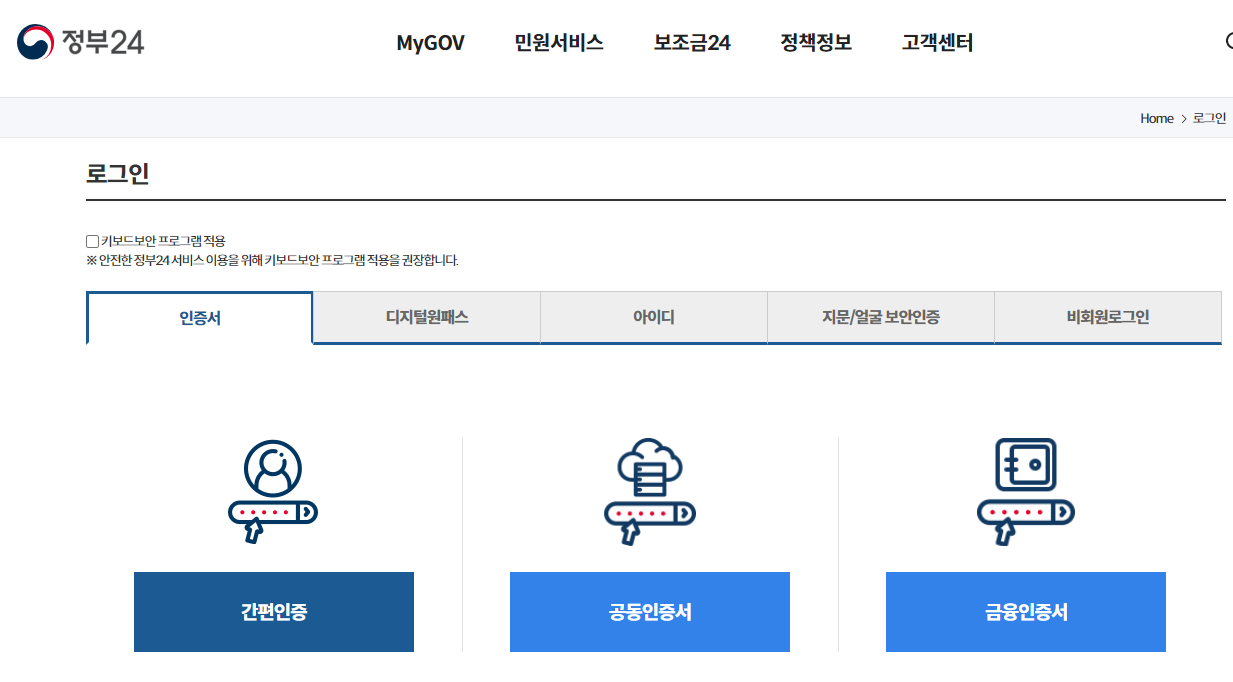Select the 비회원로그인 tab
The height and width of the screenshot is (682, 1233).
coord(1108,316)
